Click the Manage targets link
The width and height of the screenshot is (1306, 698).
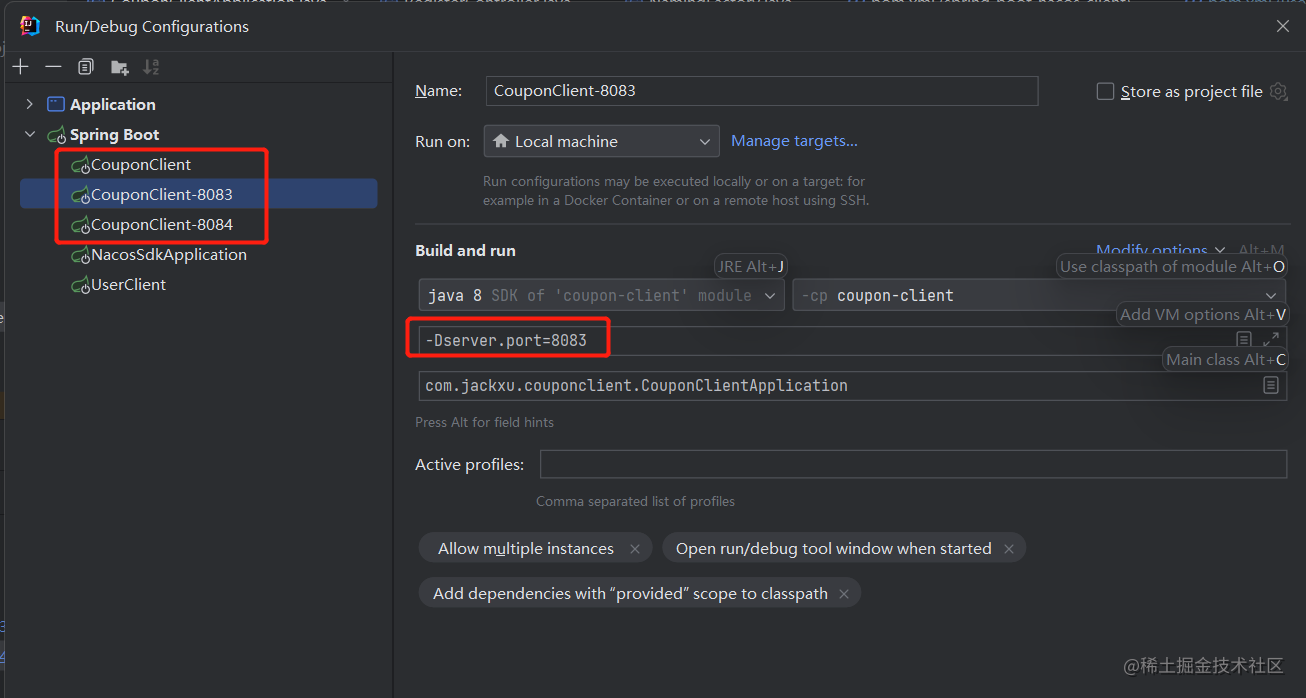pyautogui.click(x=794, y=141)
